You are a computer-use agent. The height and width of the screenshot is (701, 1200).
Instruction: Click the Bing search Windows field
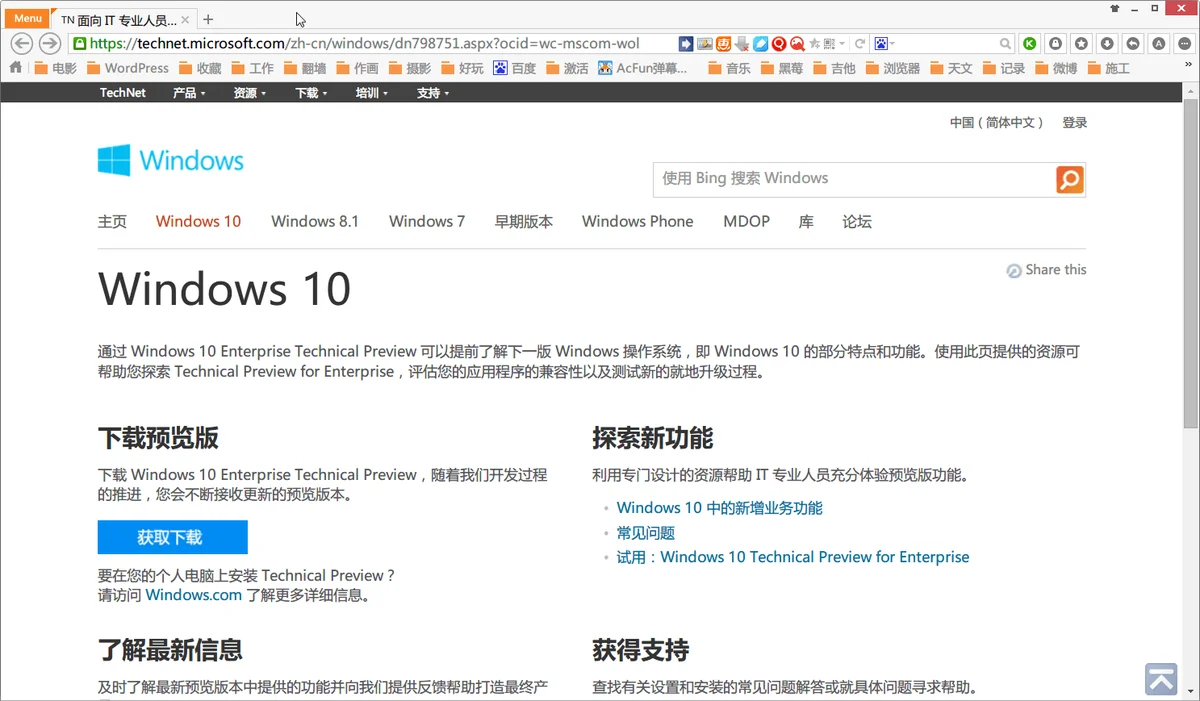[854, 178]
